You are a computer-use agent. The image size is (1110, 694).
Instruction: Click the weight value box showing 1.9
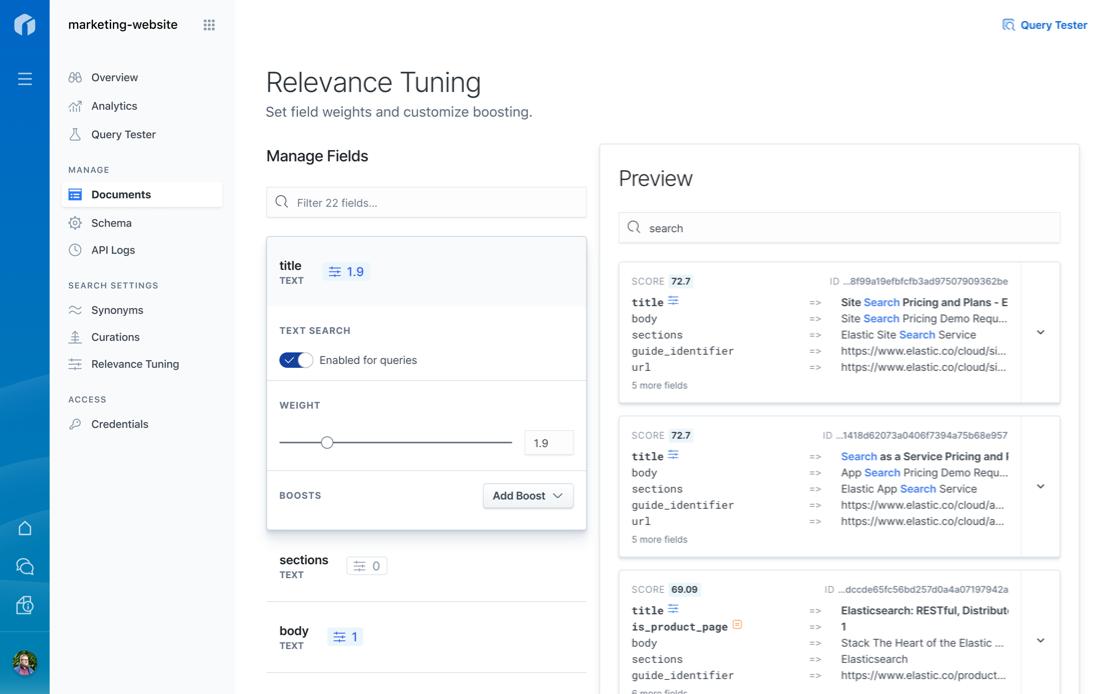click(549, 443)
